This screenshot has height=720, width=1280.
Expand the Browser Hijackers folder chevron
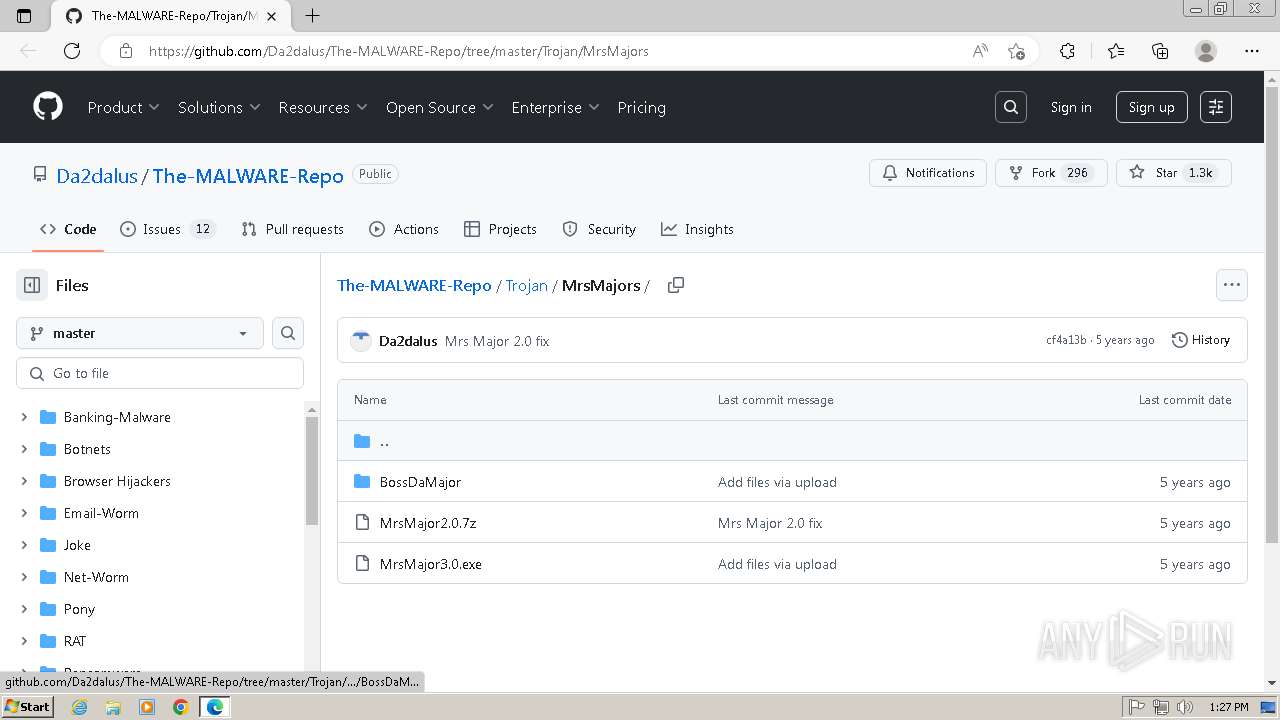[x=24, y=481]
